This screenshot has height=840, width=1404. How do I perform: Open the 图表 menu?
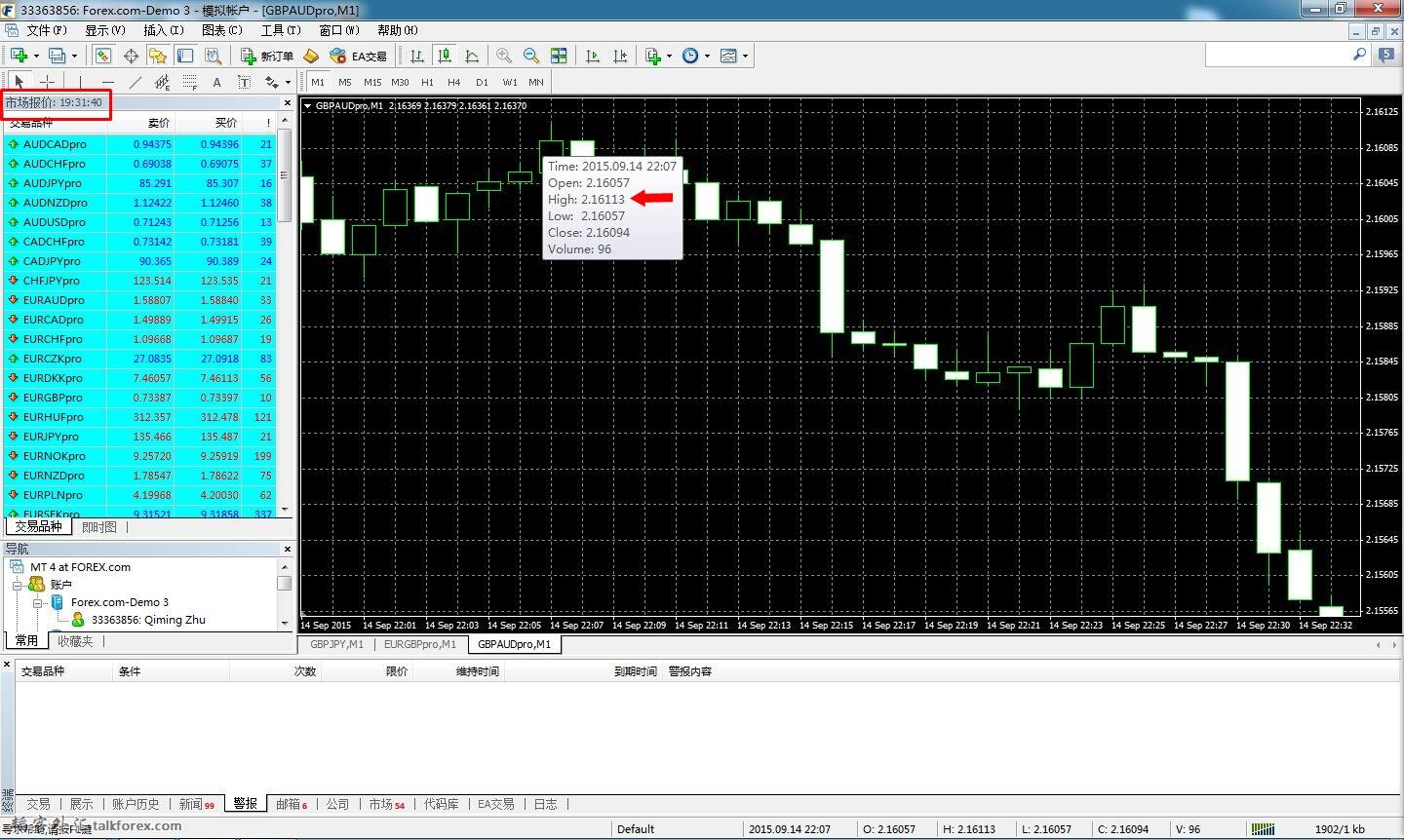click(221, 30)
